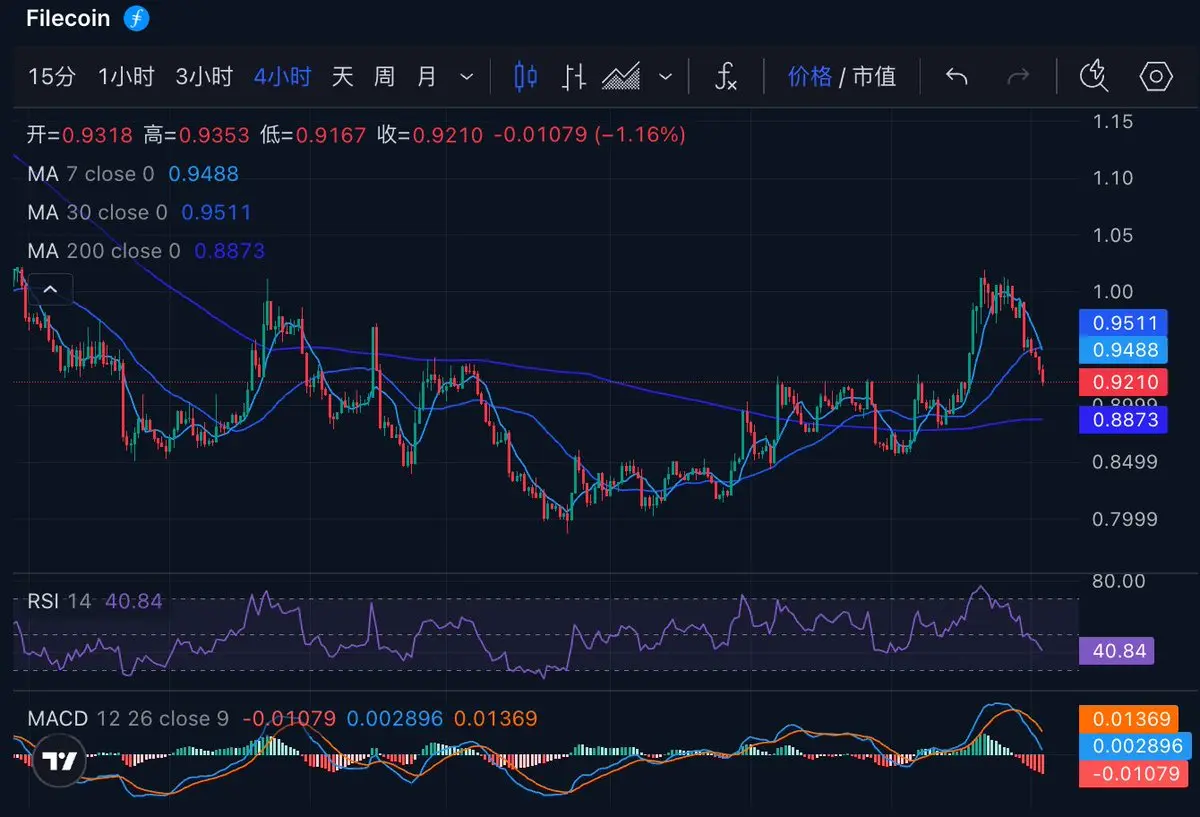Select the candlestick chart type icon

pos(526,77)
